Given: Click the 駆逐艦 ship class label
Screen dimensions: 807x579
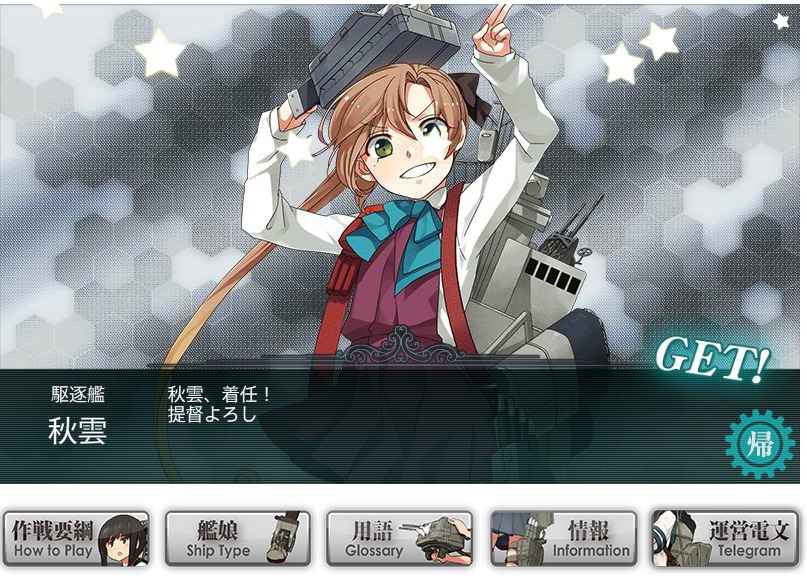Looking at the screenshot, I should coord(78,395).
